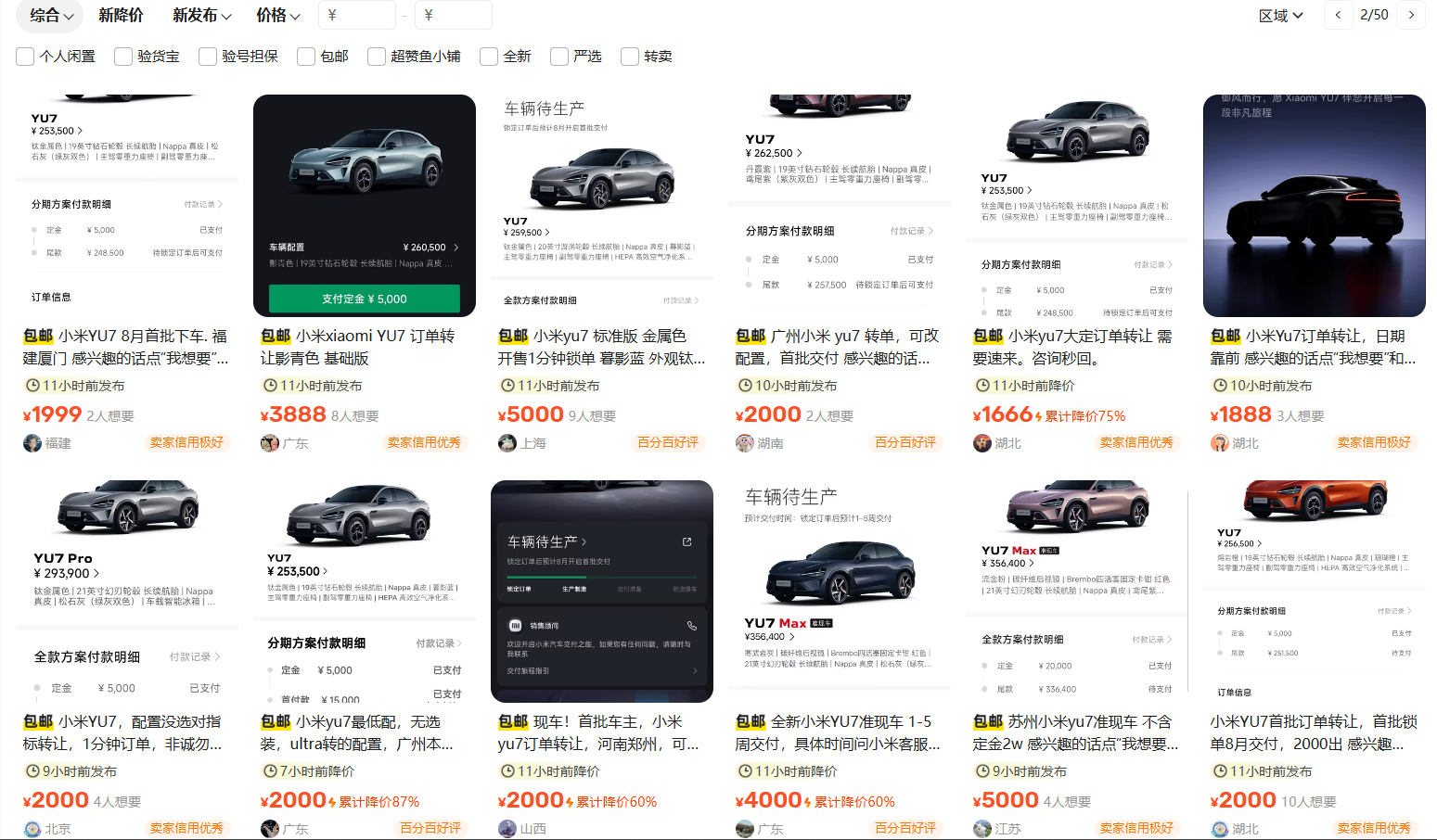Open the 小米YU7，配置没选对指标转让 listing
This screenshot has height=840, width=1437.
[x=122, y=732]
